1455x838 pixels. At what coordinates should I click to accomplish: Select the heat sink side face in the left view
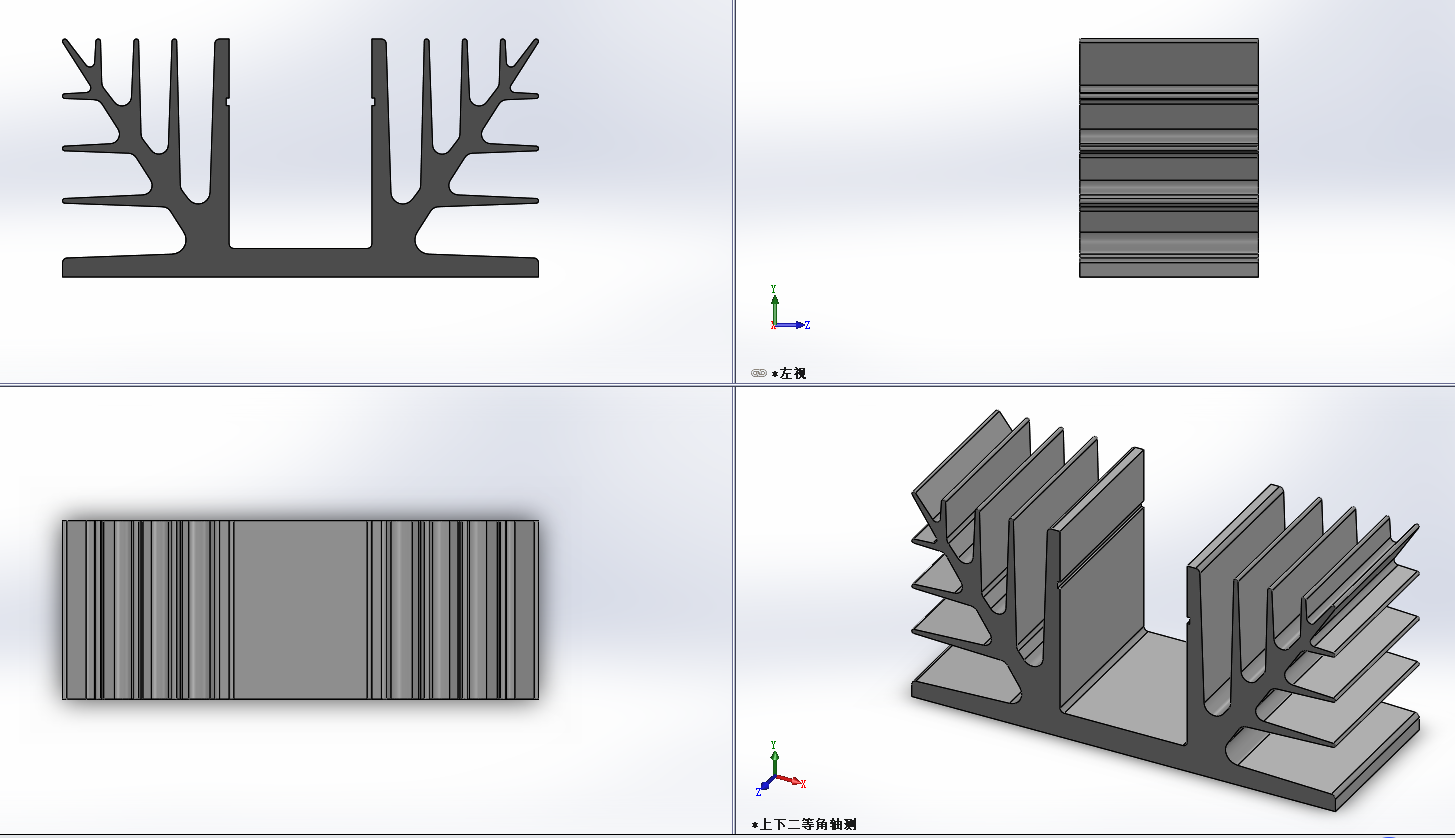[x=1168, y=158]
